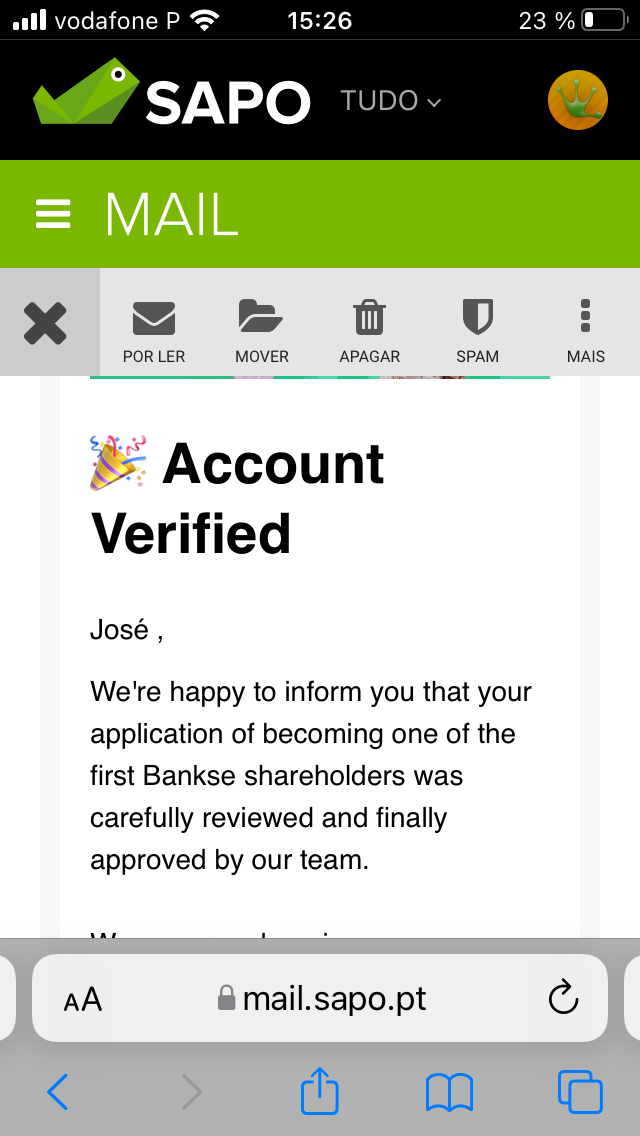Expand the TUDO dropdown in header
This screenshot has width=640, height=1136.
pos(390,101)
